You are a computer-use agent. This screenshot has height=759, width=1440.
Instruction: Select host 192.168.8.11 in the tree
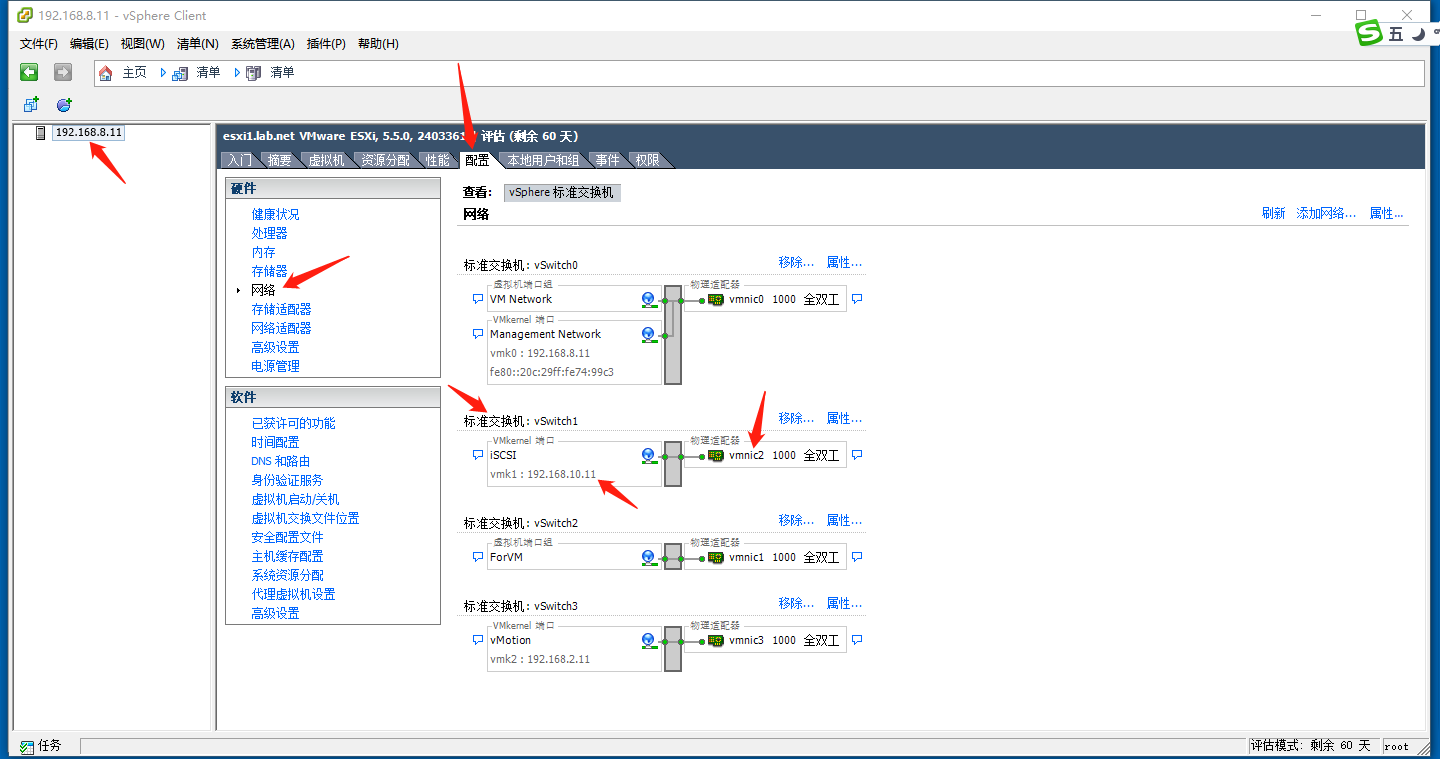(88, 133)
